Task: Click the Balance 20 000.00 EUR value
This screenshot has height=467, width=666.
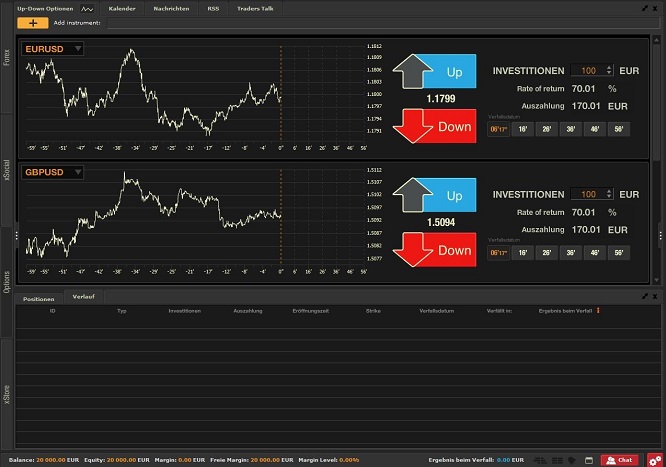Action: [57, 460]
